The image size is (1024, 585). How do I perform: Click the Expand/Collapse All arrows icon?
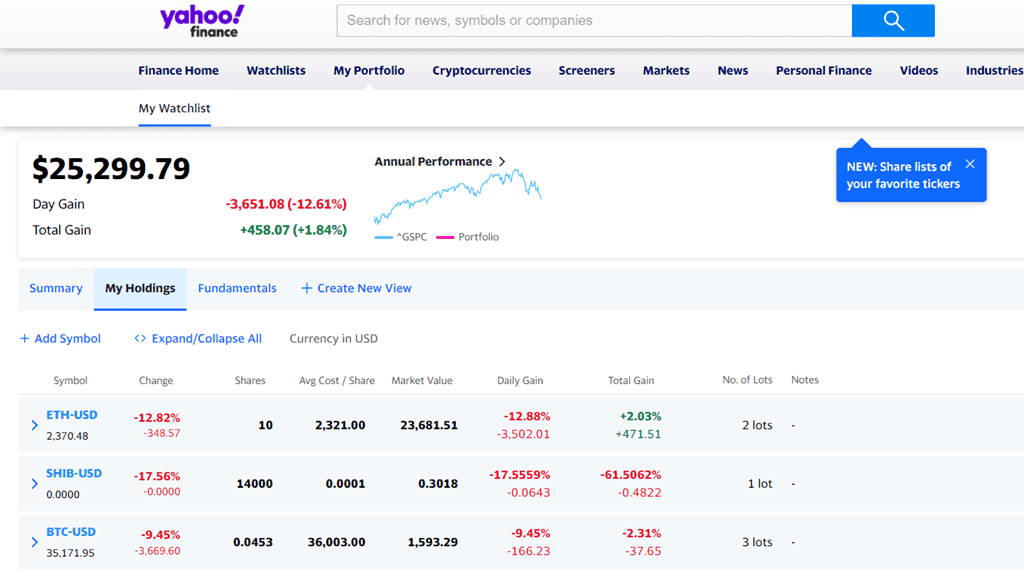click(x=140, y=338)
